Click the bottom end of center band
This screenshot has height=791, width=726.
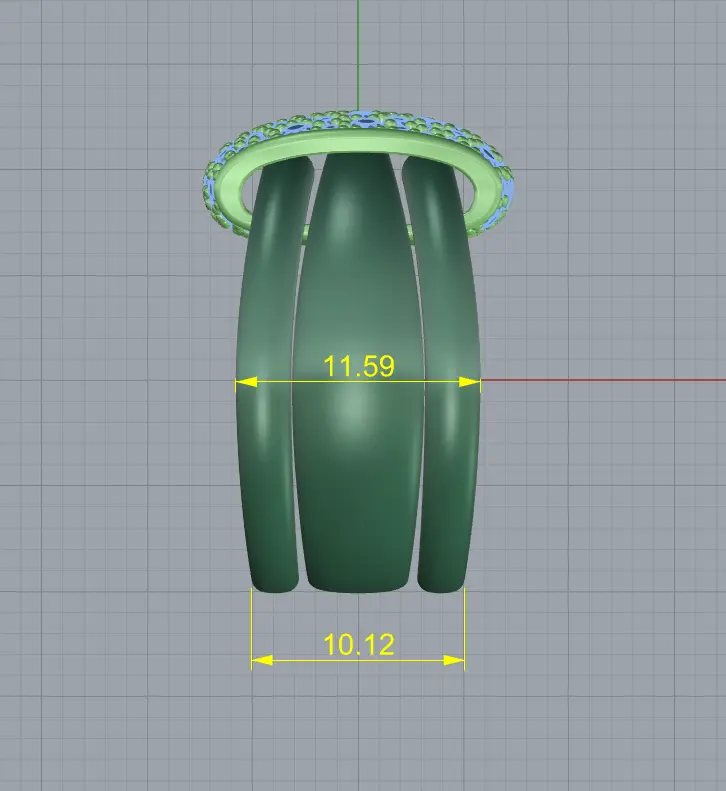click(358, 582)
